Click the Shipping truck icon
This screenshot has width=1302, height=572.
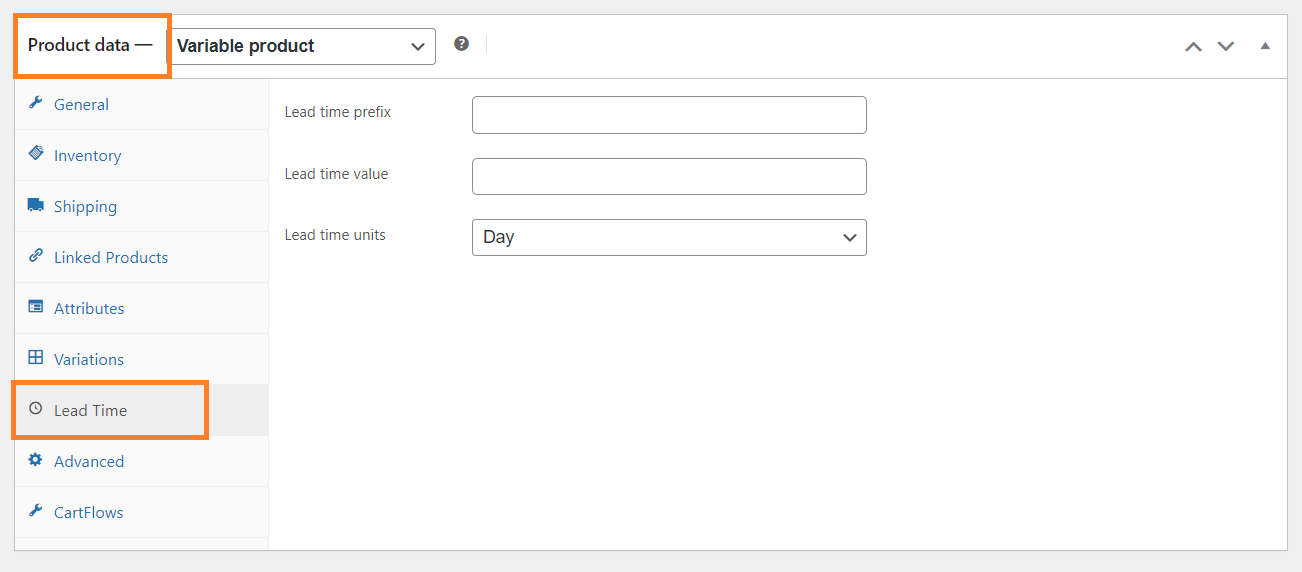[36, 205]
